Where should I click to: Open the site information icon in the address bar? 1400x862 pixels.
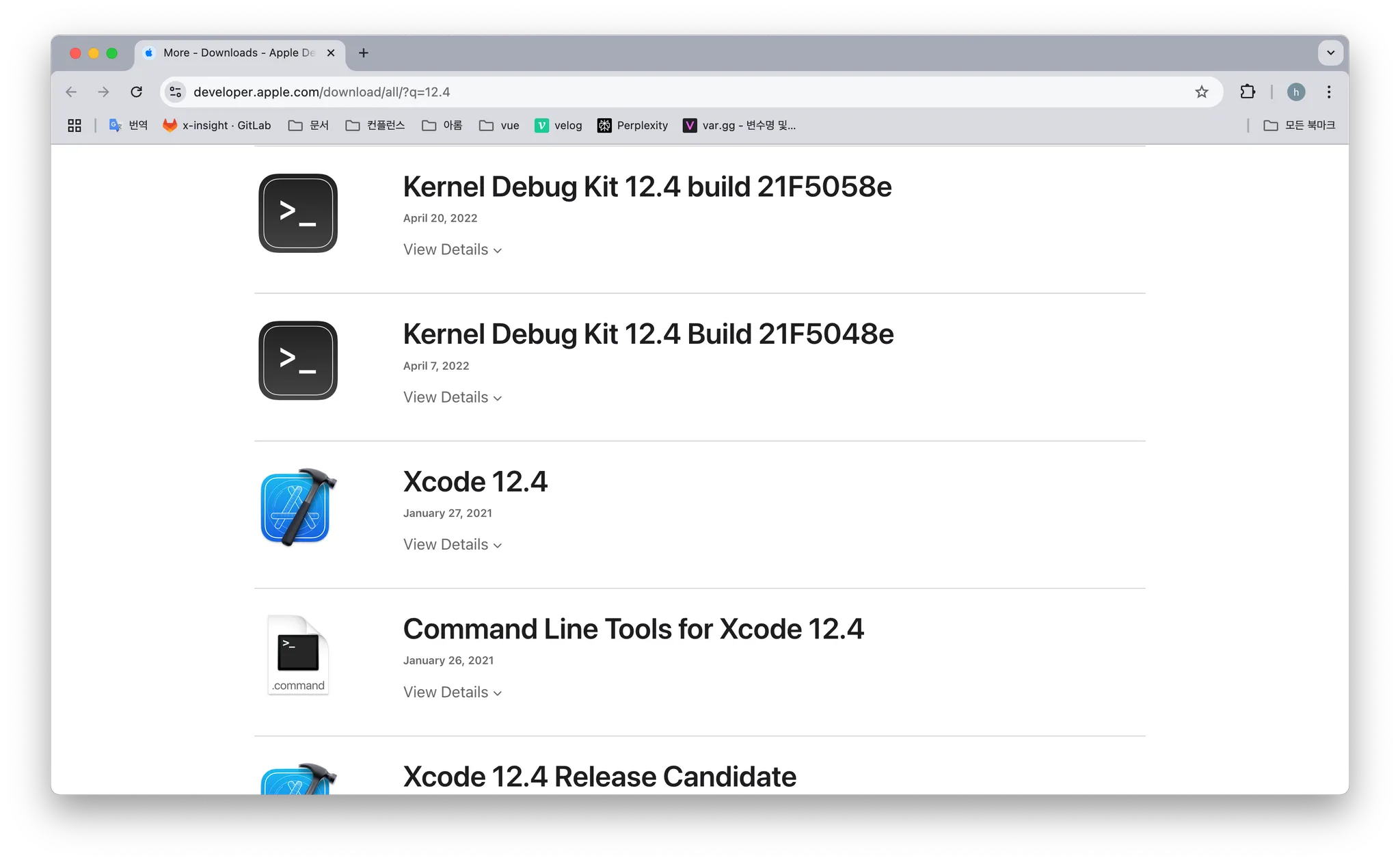coord(176,92)
